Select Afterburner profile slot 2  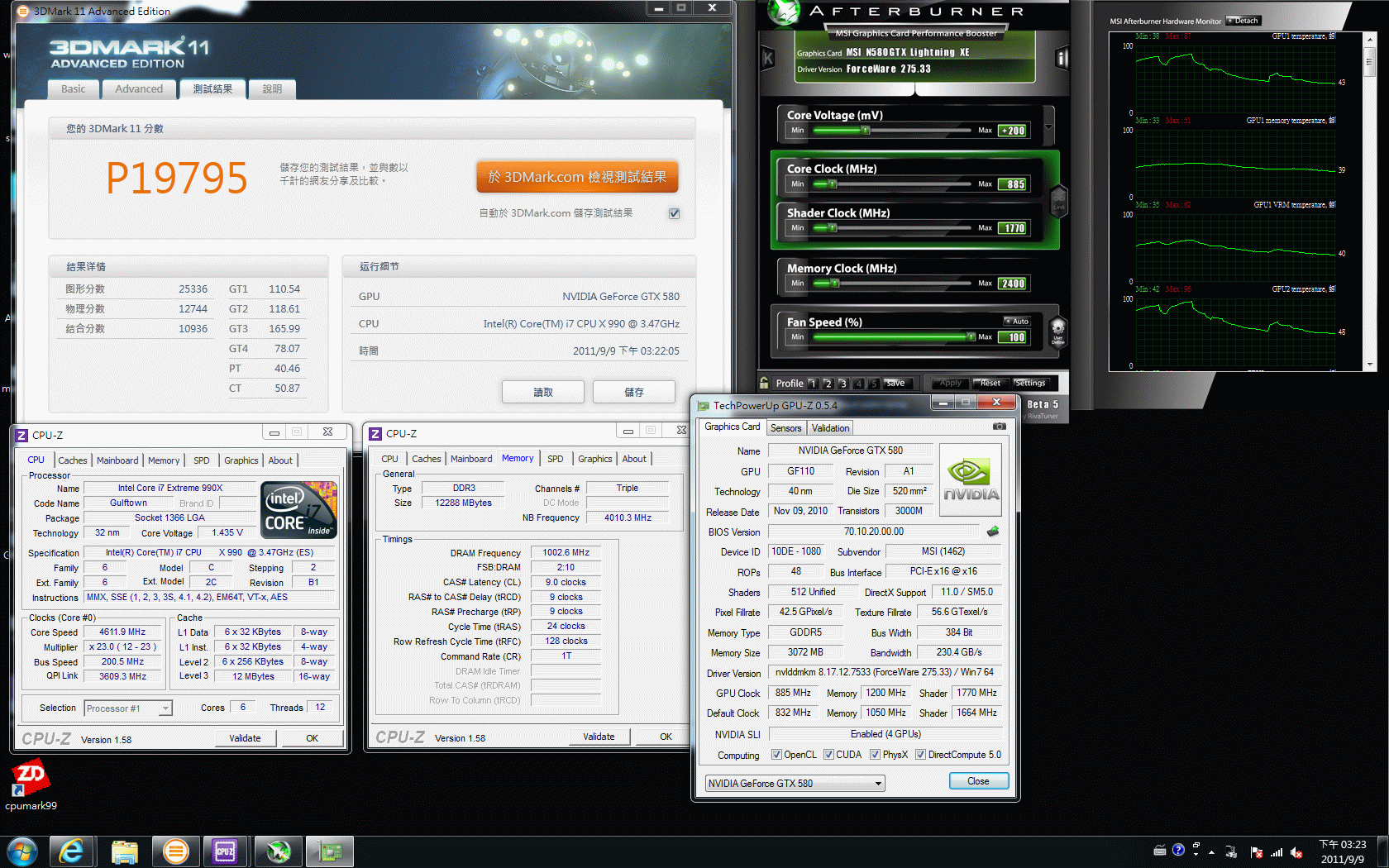pos(828,384)
